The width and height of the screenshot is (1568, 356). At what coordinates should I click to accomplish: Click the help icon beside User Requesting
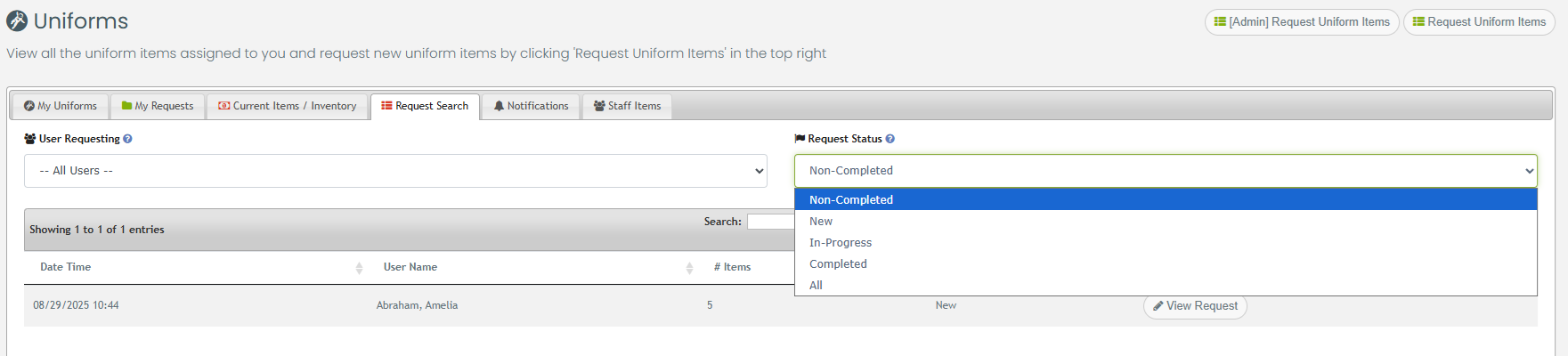(x=127, y=139)
